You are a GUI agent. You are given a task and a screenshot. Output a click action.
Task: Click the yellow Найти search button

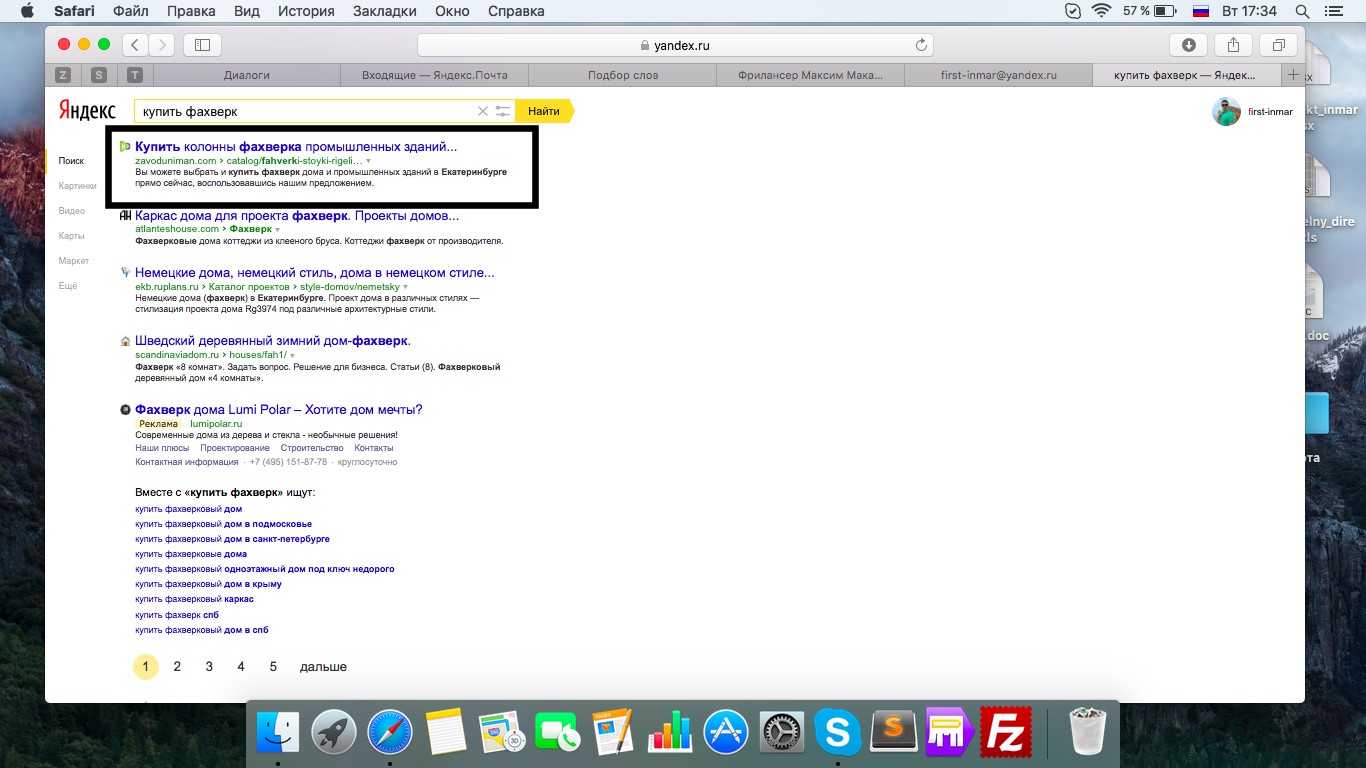tap(544, 111)
